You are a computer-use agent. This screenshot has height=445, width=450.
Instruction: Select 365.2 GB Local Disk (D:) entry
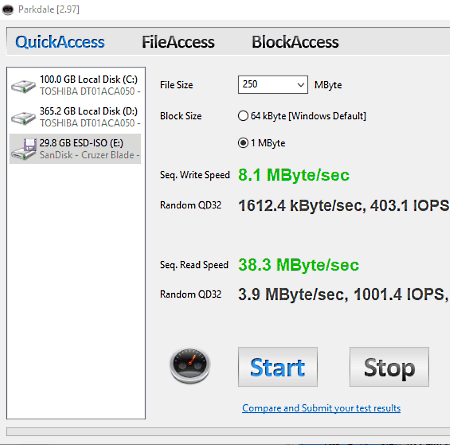click(x=75, y=117)
